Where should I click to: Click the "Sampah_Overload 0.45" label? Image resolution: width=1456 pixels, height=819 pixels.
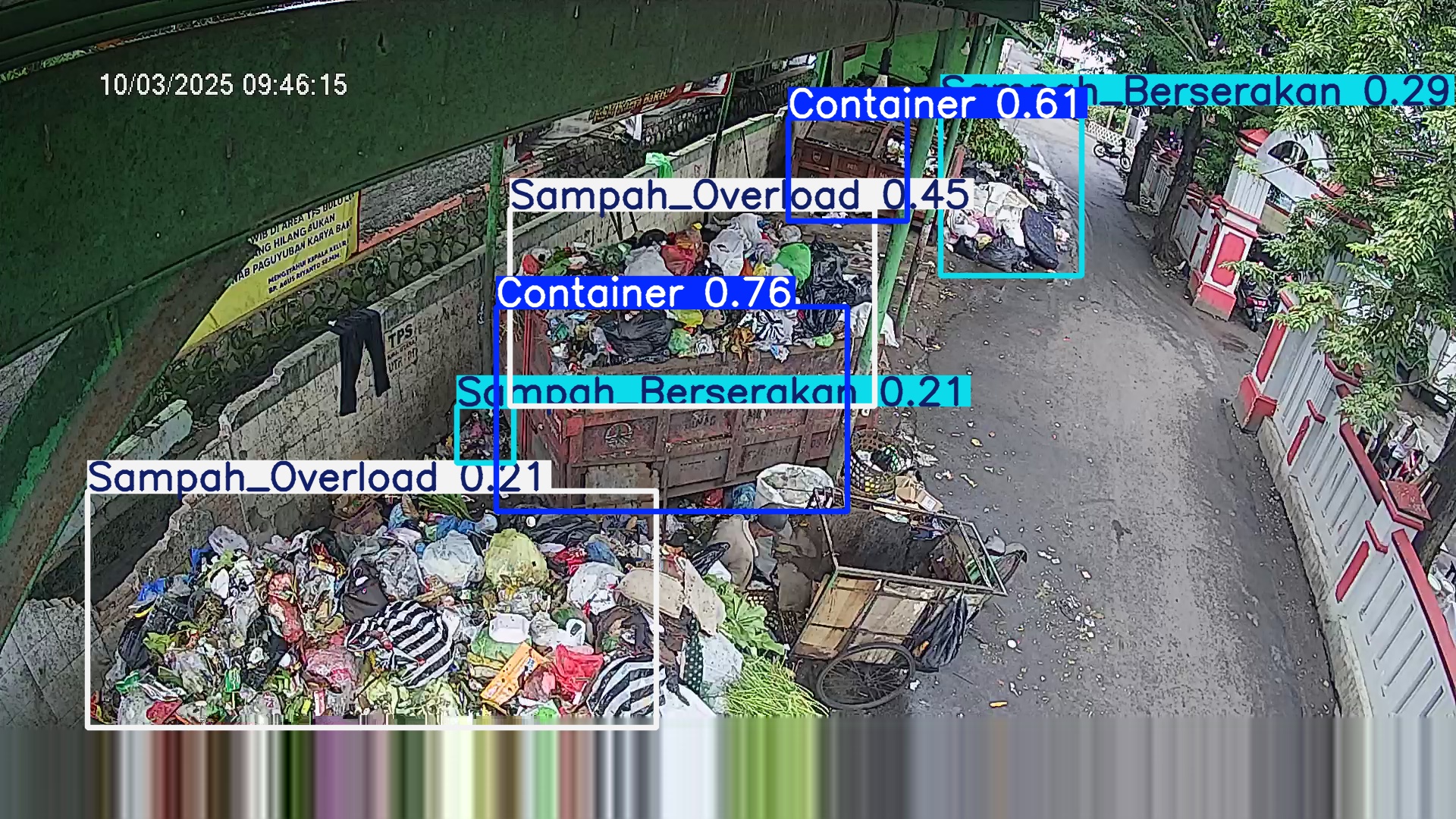[x=739, y=195]
